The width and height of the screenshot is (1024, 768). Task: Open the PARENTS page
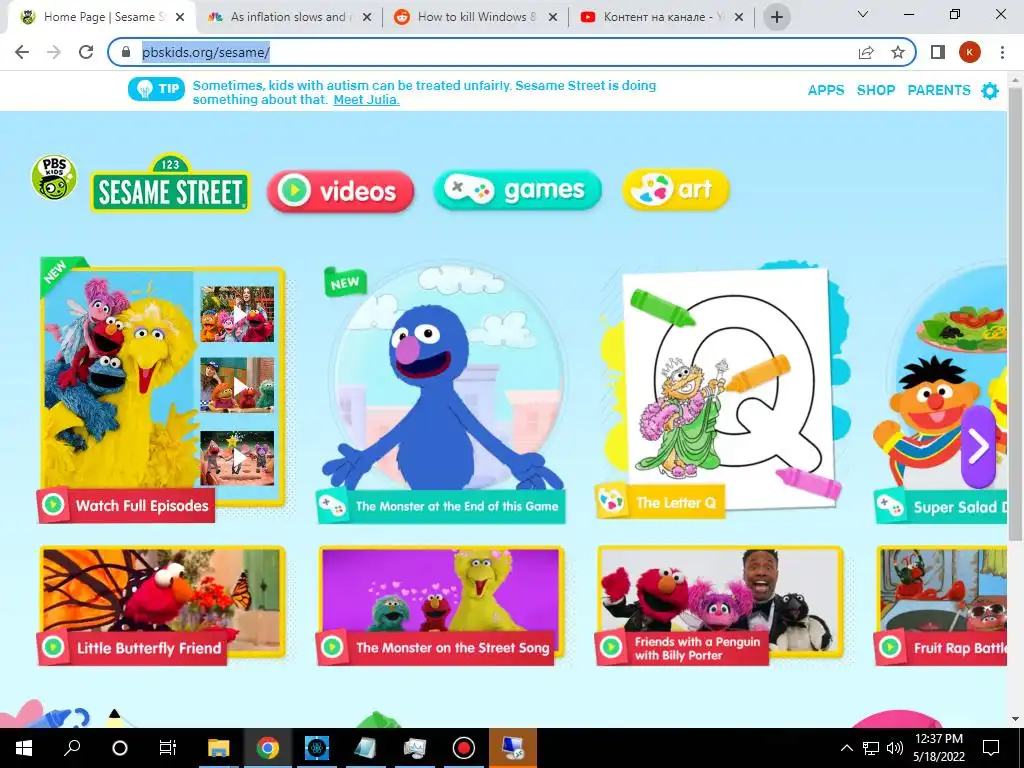coord(938,91)
